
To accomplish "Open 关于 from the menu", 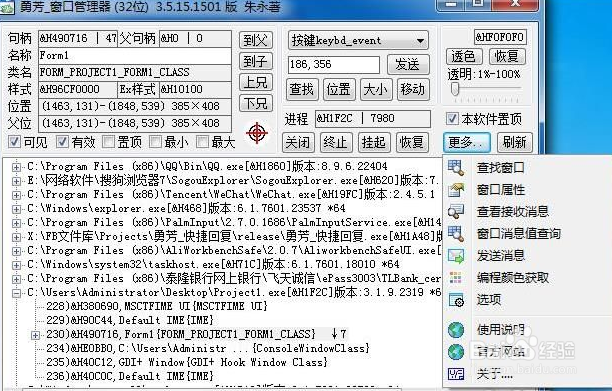I will tap(494, 375).
